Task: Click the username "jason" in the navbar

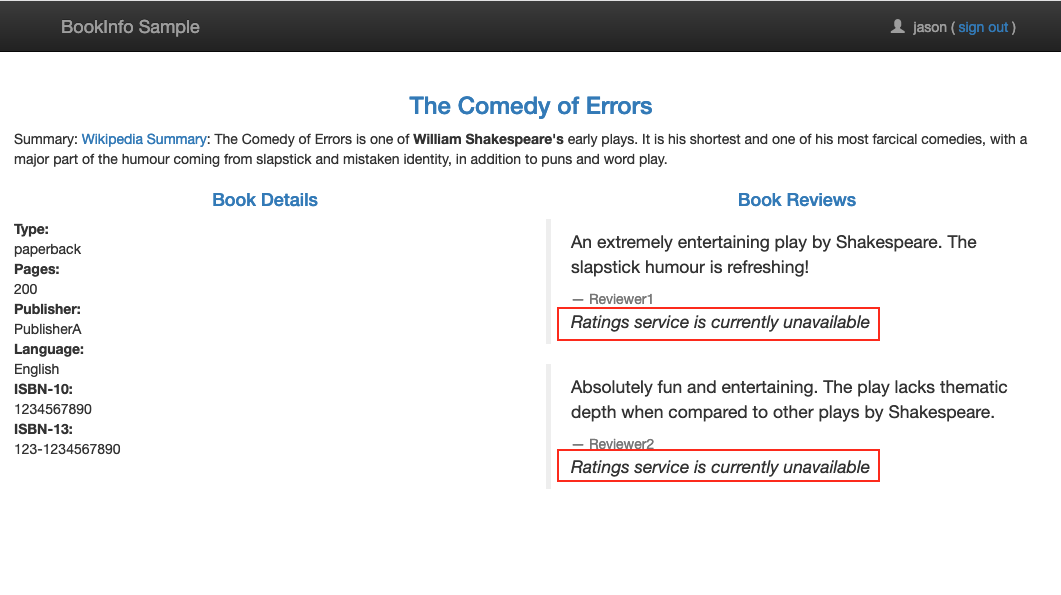Action: click(930, 27)
